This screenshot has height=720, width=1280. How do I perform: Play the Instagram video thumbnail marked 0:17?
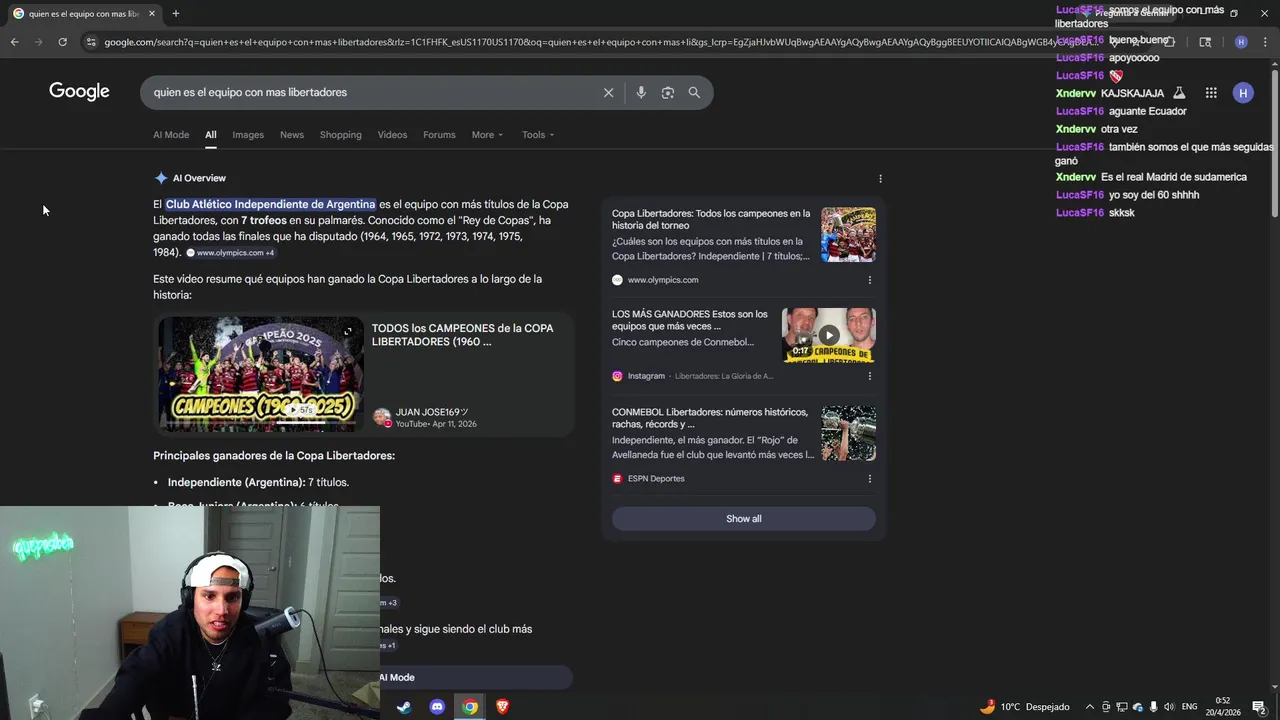828,335
